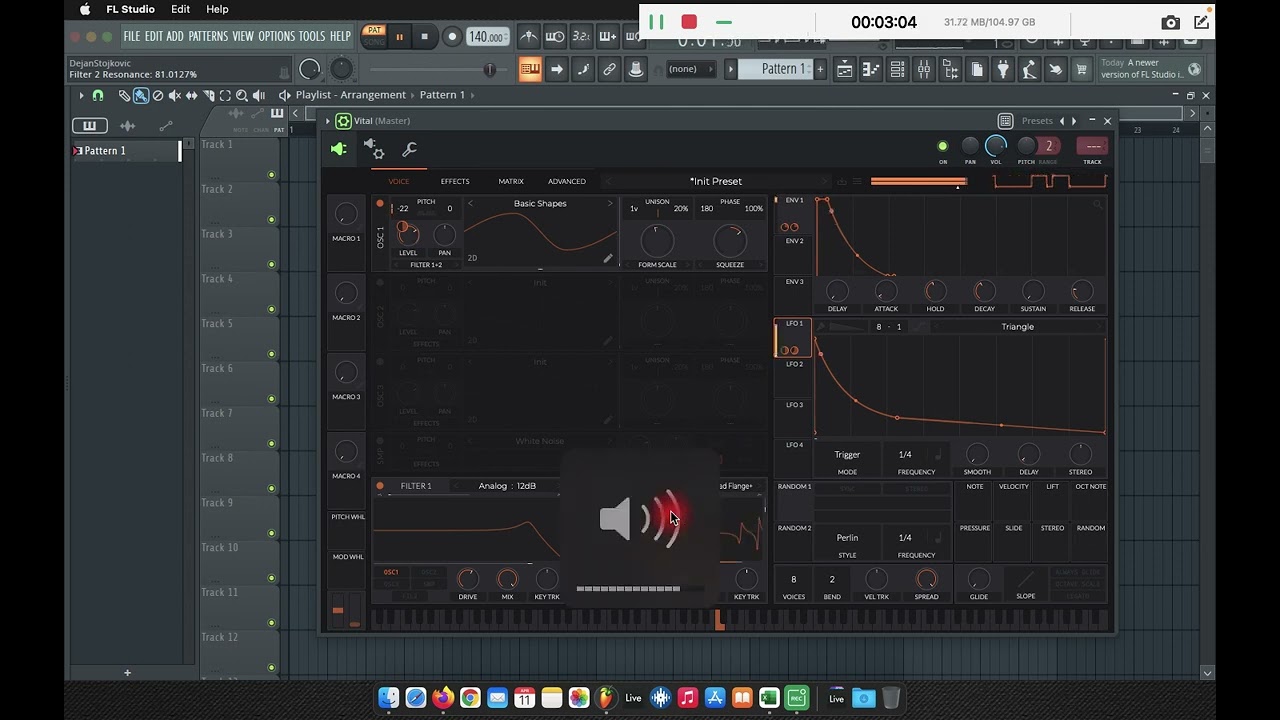The width and height of the screenshot is (1280, 720).
Task: Mute Track 1 using its green dot
Action: coord(271,175)
